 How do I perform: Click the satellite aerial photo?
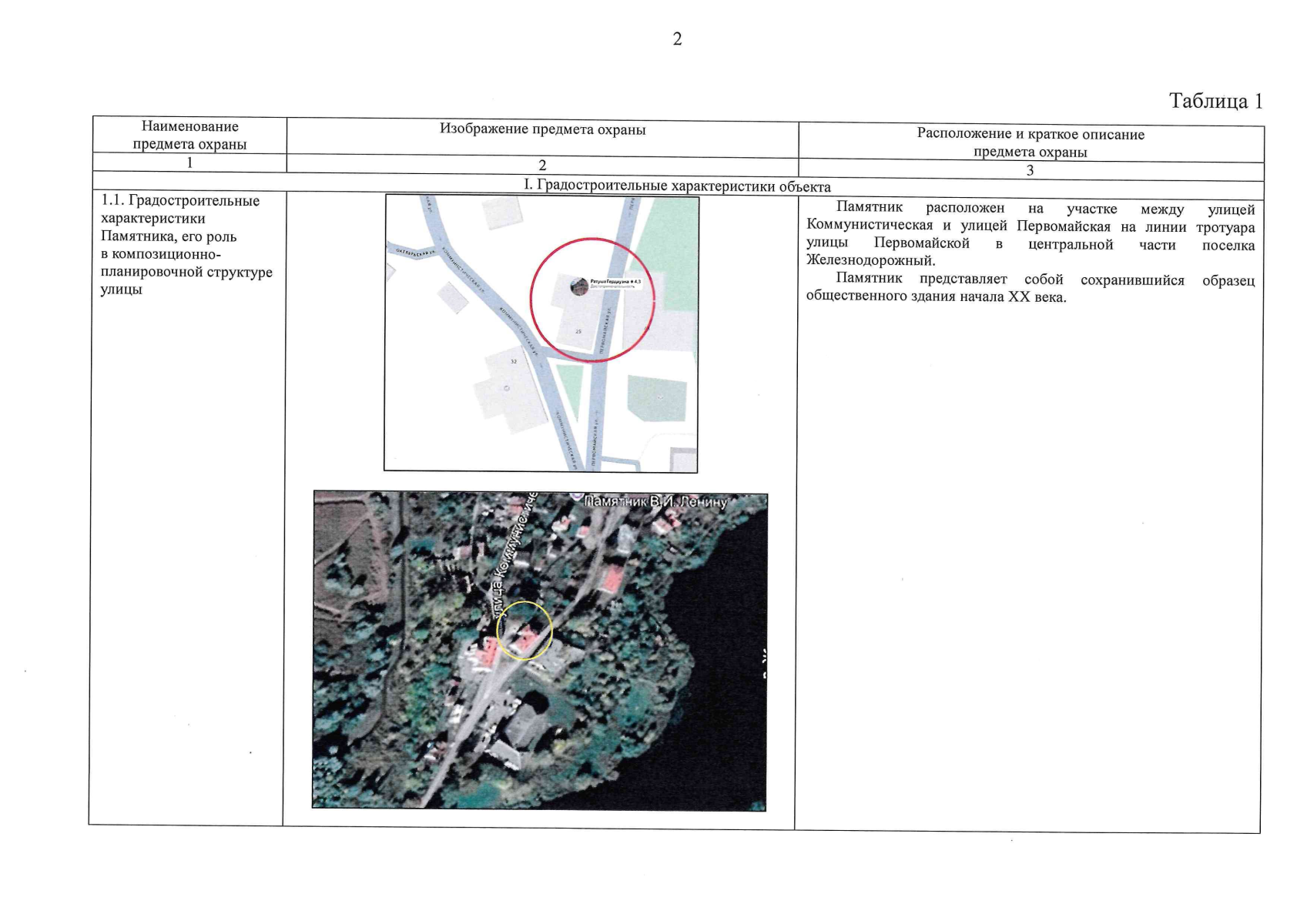click(x=539, y=651)
